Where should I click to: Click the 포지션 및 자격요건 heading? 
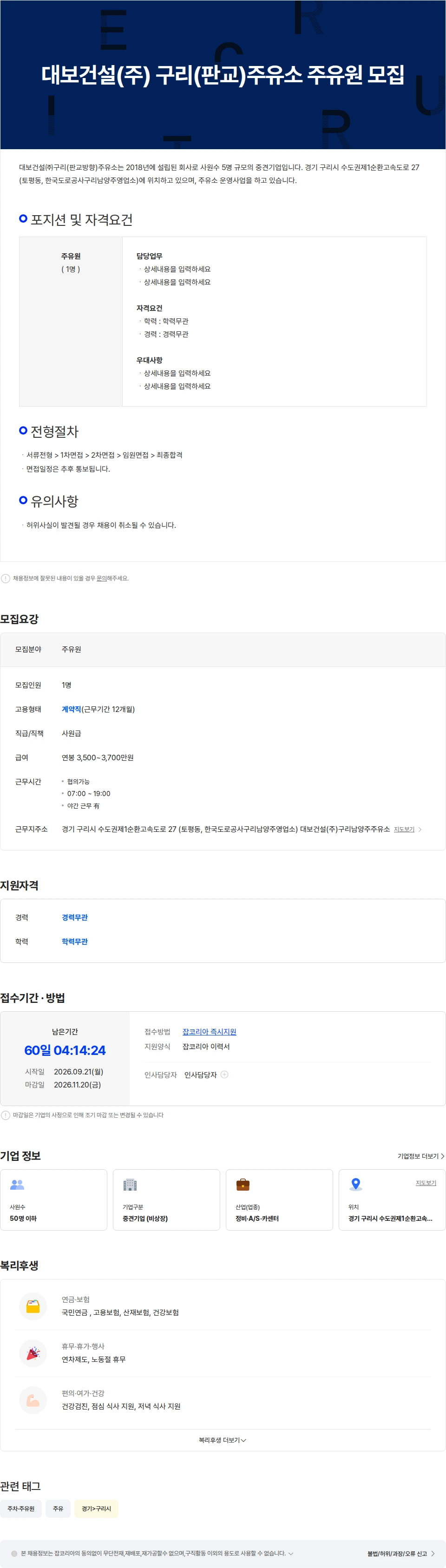(x=81, y=220)
